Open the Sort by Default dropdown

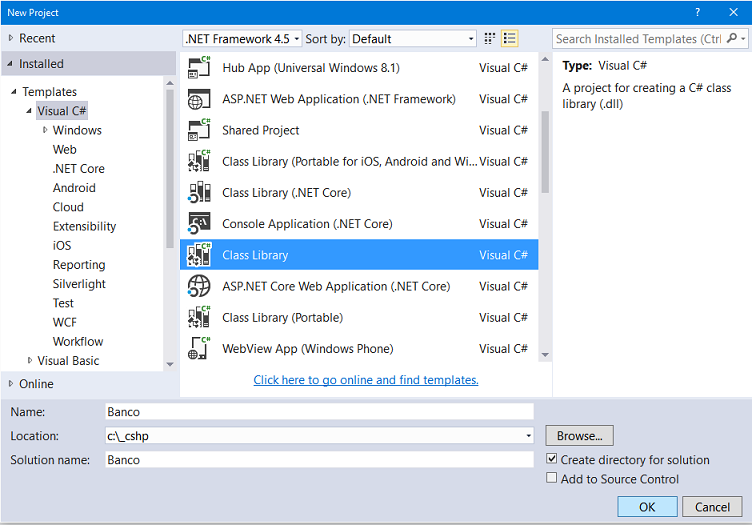tap(412, 38)
